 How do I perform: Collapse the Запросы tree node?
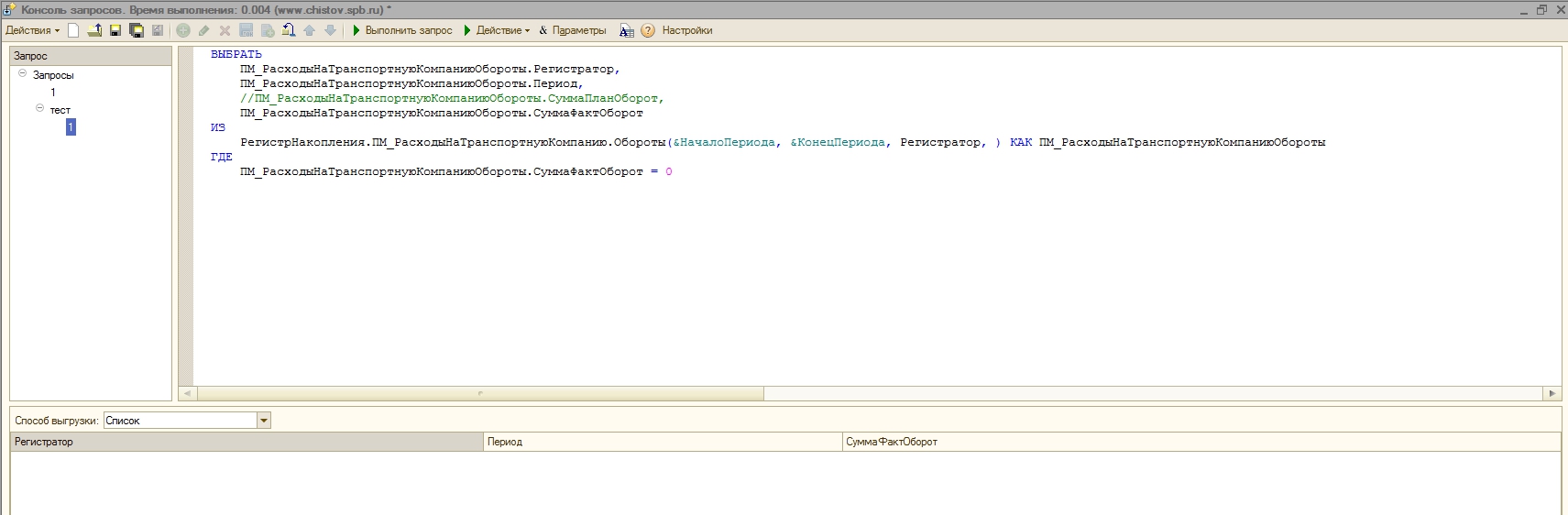(x=23, y=73)
